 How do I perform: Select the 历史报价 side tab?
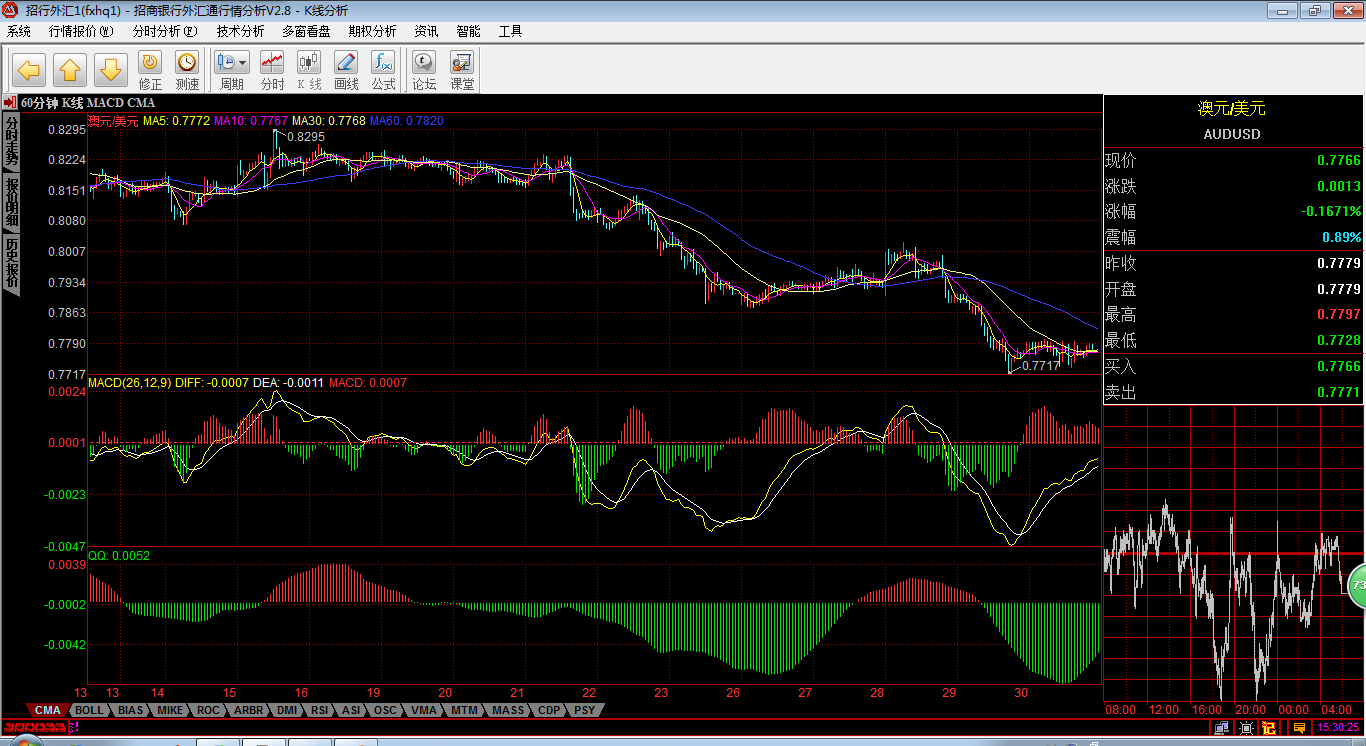click(11, 263)
